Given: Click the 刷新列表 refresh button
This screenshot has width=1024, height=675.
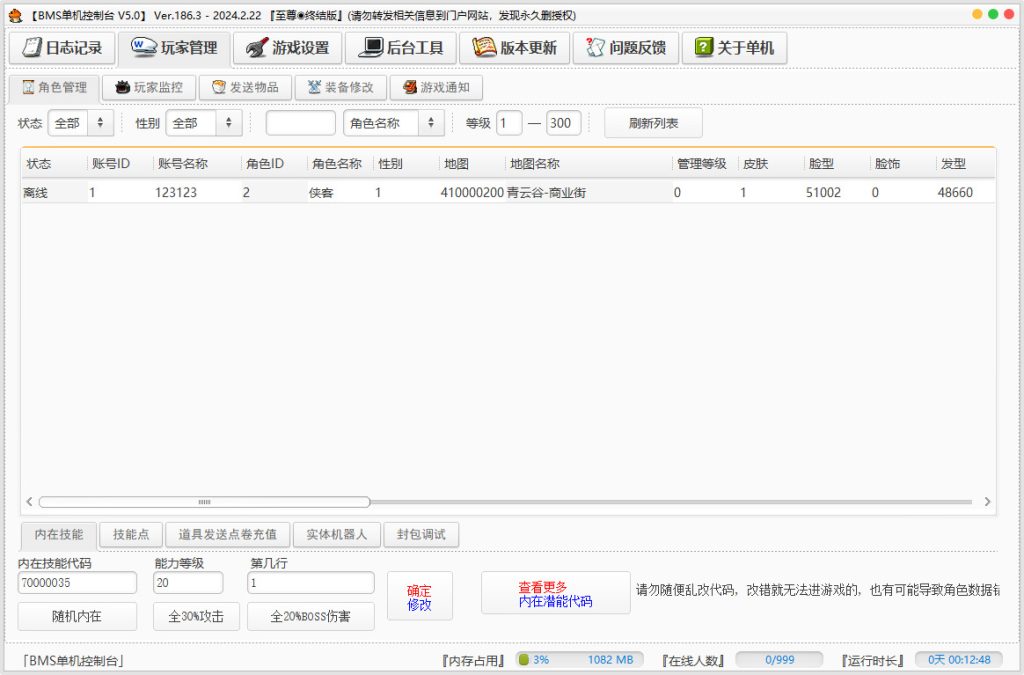Looking at the screenshot, I should [653, 123].
